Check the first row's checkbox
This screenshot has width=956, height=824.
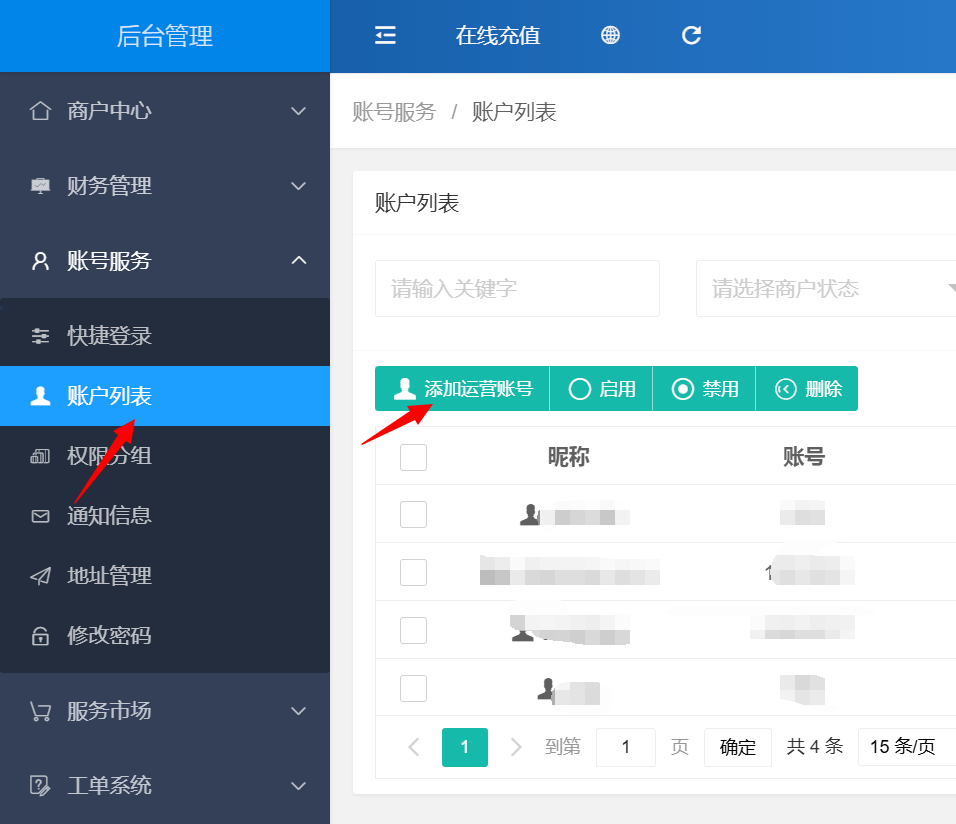coord(413,515)
